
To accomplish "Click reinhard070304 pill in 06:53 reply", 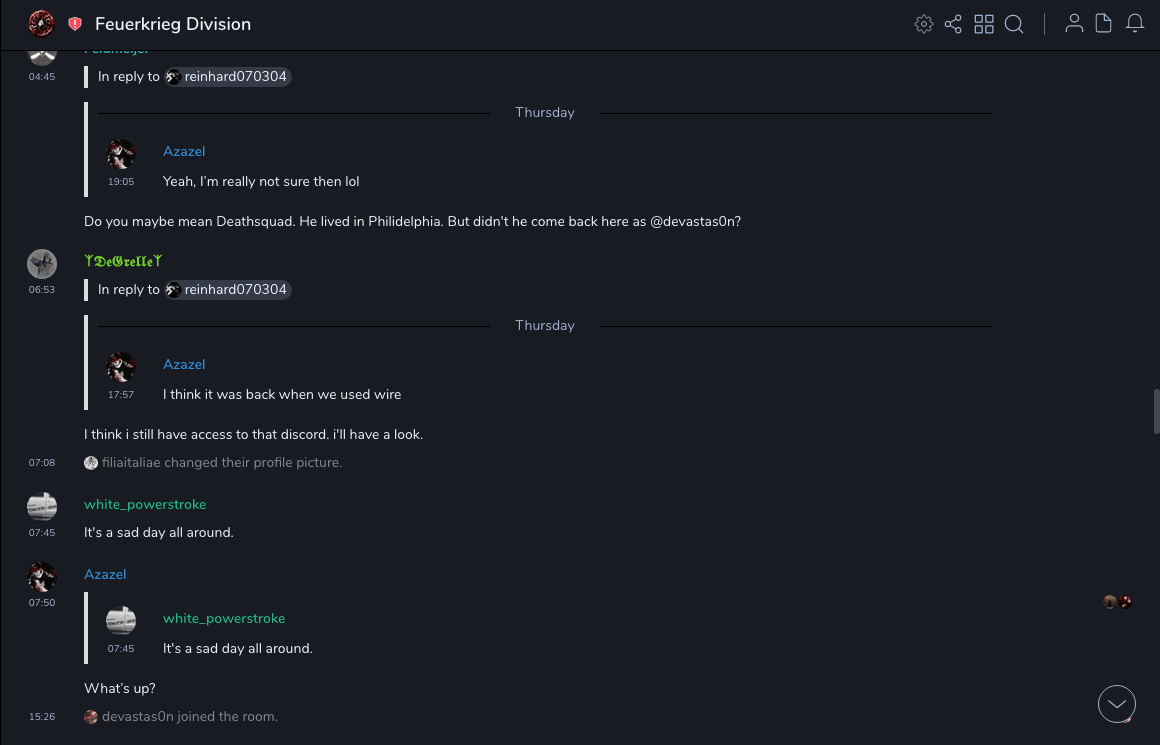I will (x=228, y=290).
